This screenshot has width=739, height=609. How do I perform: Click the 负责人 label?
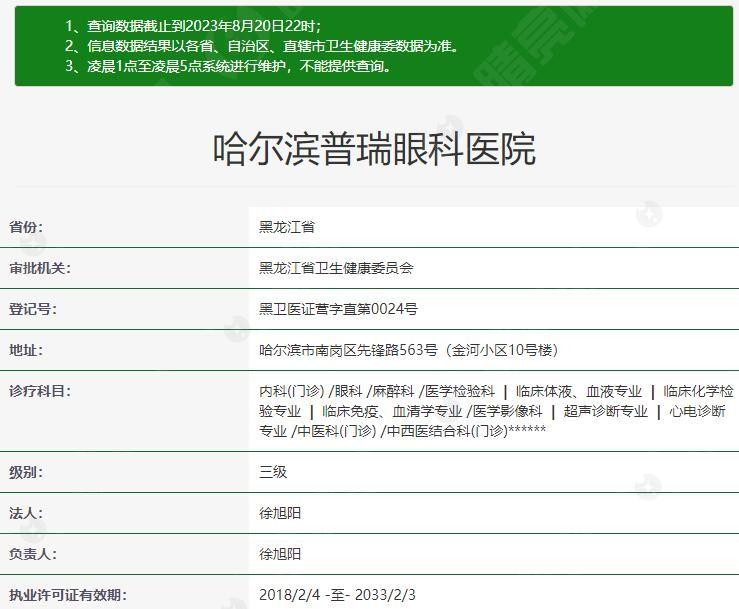(33, 554)
